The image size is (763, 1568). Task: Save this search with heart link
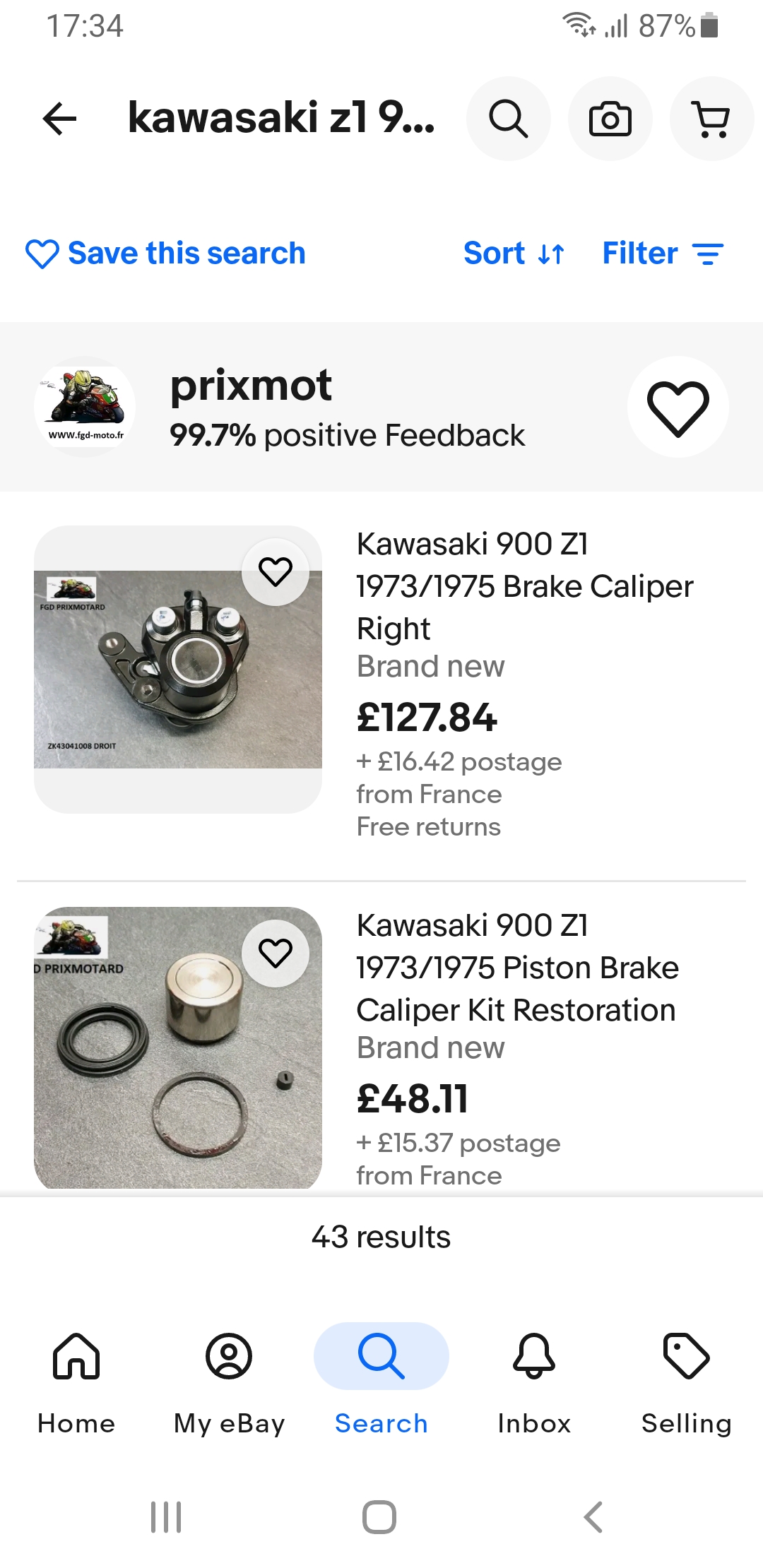(165, 254)
